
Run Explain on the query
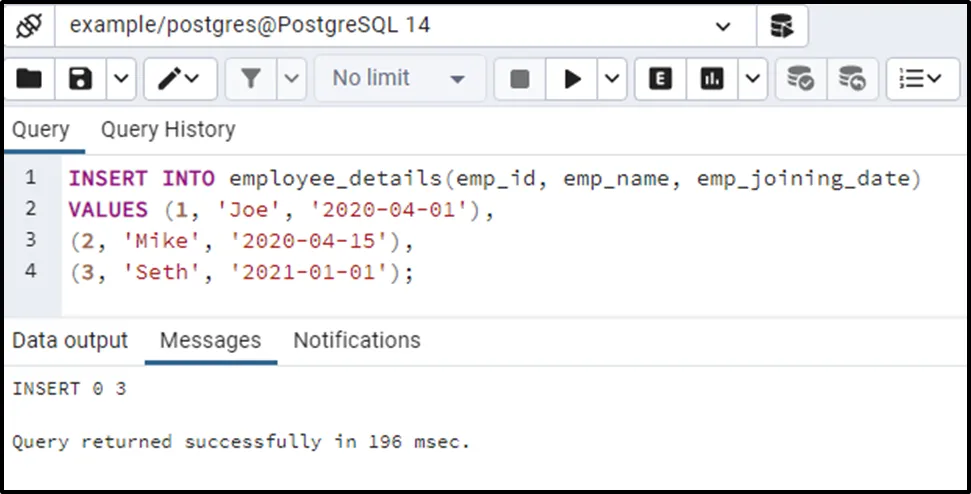click(x=660, y=79)
